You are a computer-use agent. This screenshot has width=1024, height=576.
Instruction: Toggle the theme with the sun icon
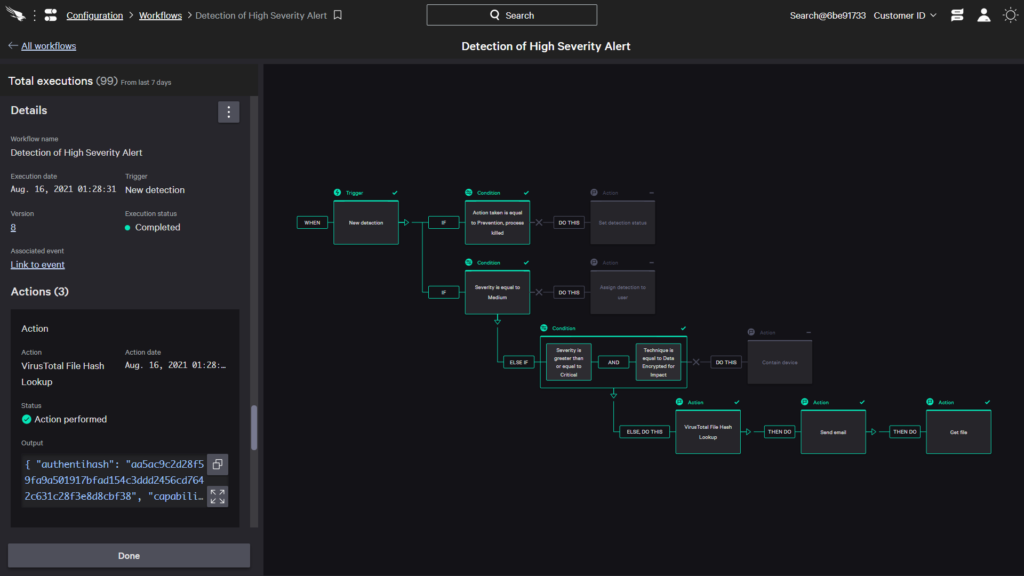click(x=1012, y=14)
